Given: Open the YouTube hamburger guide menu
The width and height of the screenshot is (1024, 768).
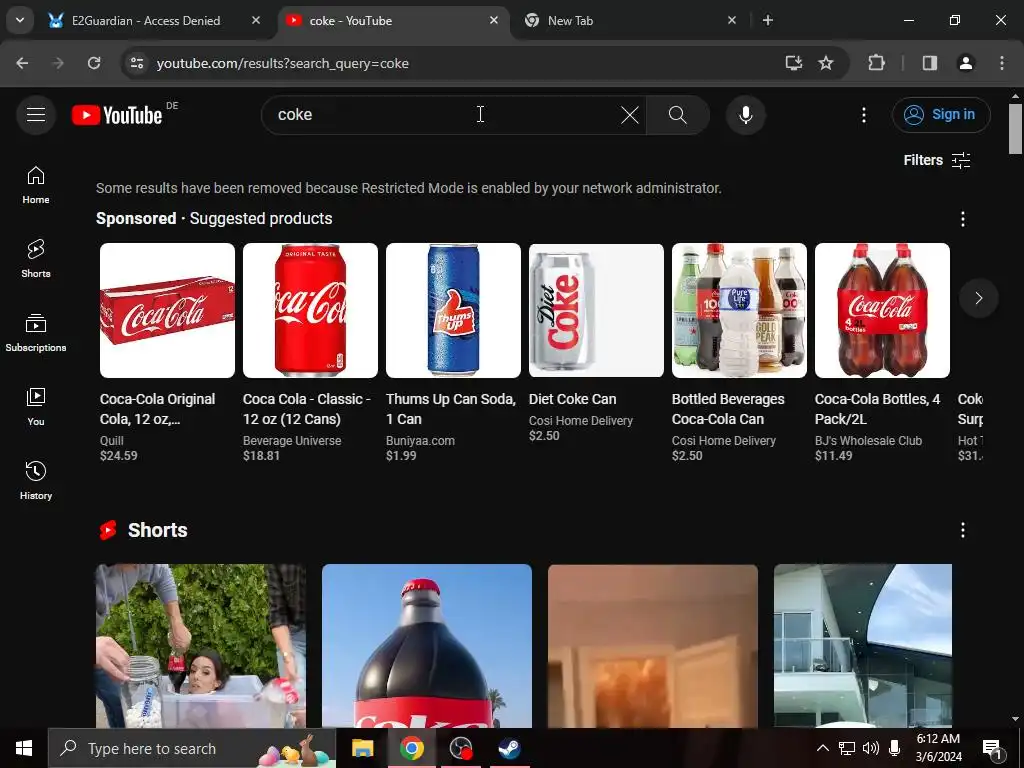Looking at the screenshot, I should click(x=36, y=115).
